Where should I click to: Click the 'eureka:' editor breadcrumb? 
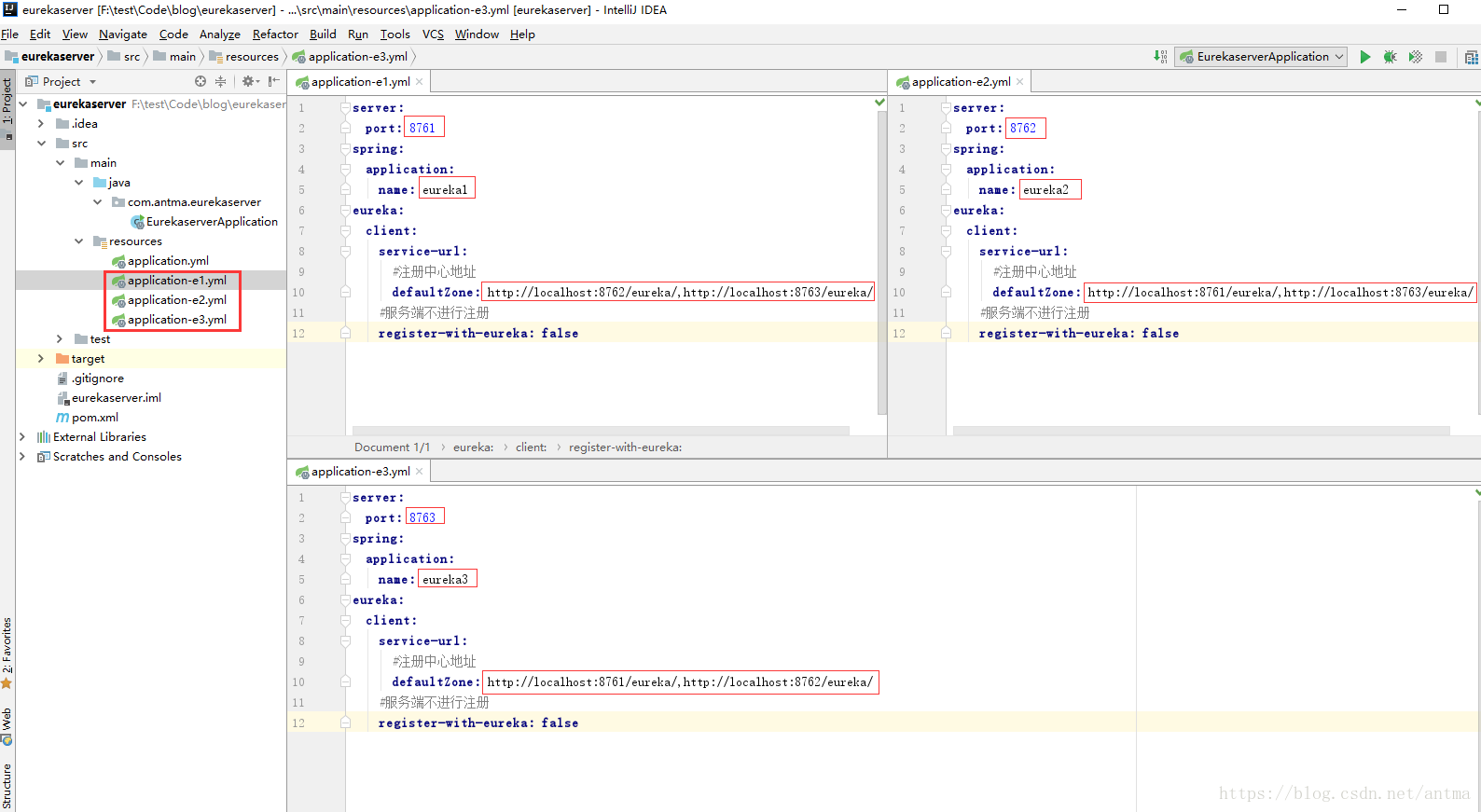(x=473, y=447)
